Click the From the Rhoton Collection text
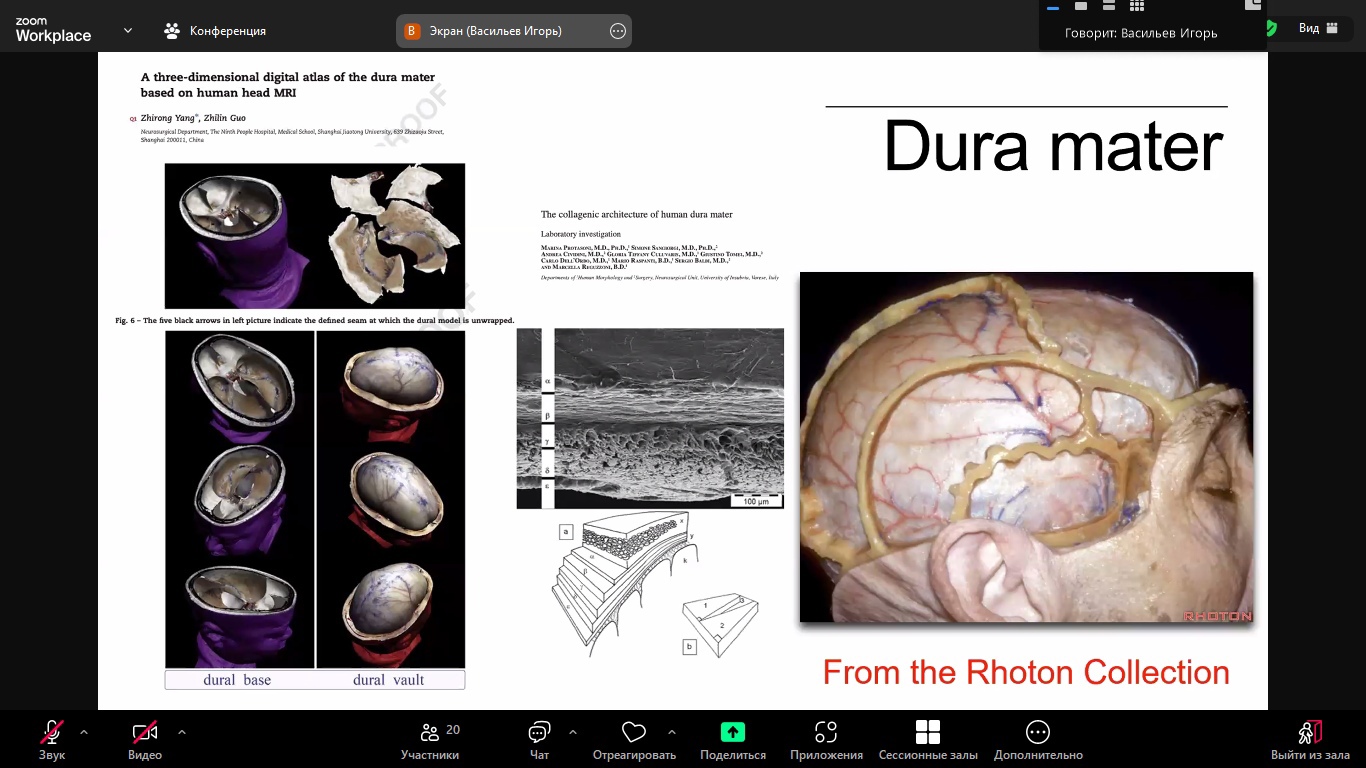Viewport: 1366px width, 768px height. [x=1026, y=672]
